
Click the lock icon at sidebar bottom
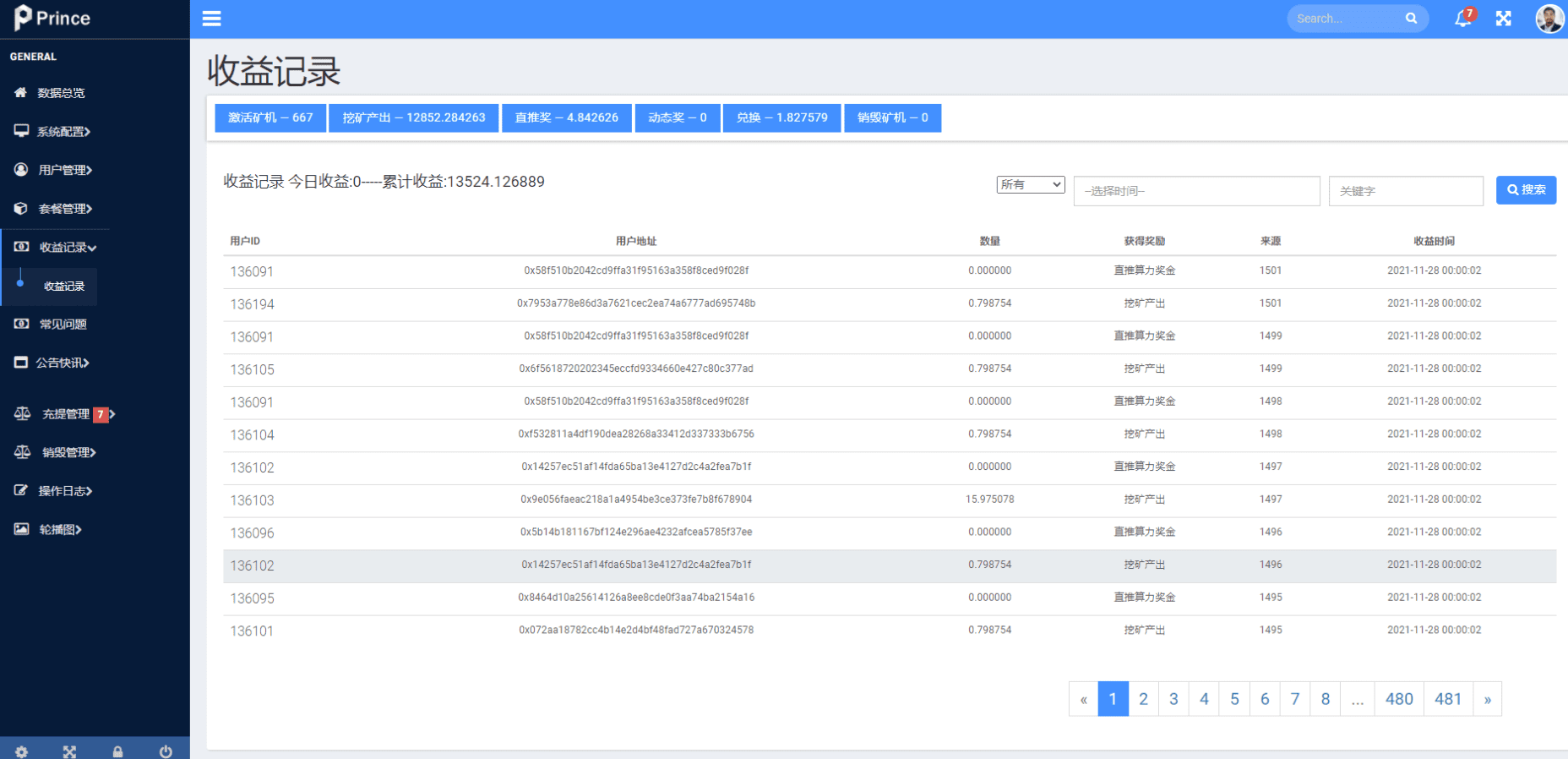click(x=117, y=751)
